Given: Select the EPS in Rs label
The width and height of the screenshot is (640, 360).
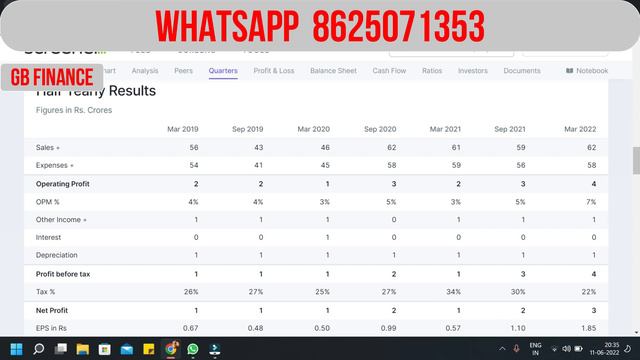Looking at the screenshot, I should tap(51, 328).
